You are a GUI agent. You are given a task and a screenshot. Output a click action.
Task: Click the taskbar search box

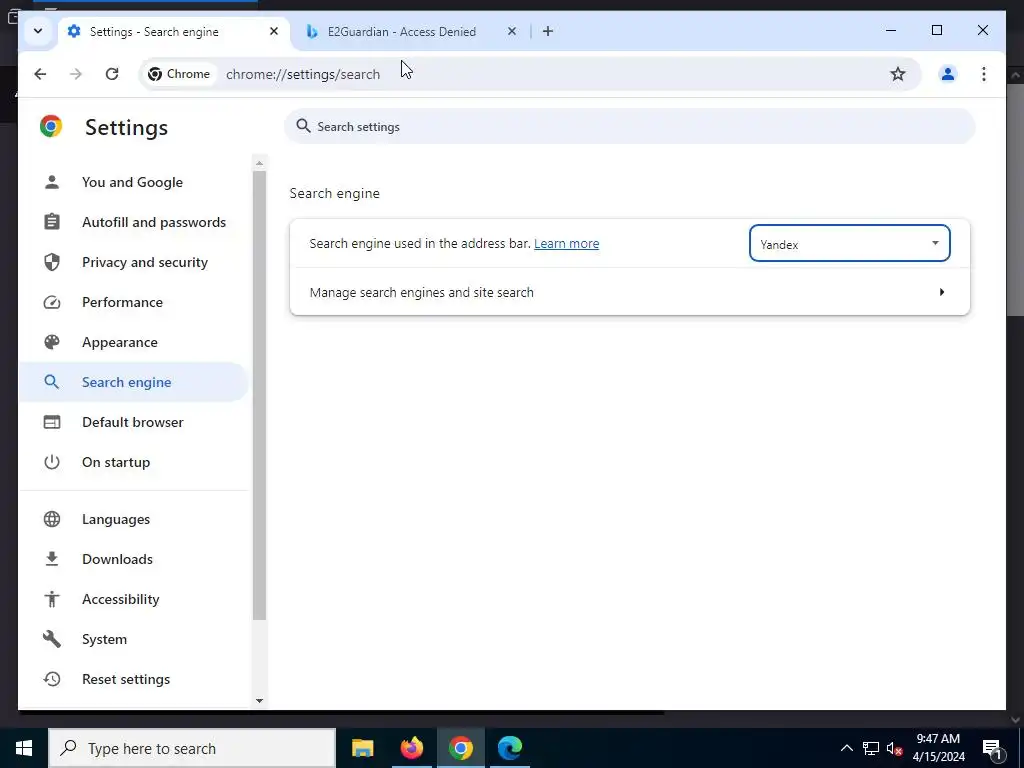click(192, 748)
